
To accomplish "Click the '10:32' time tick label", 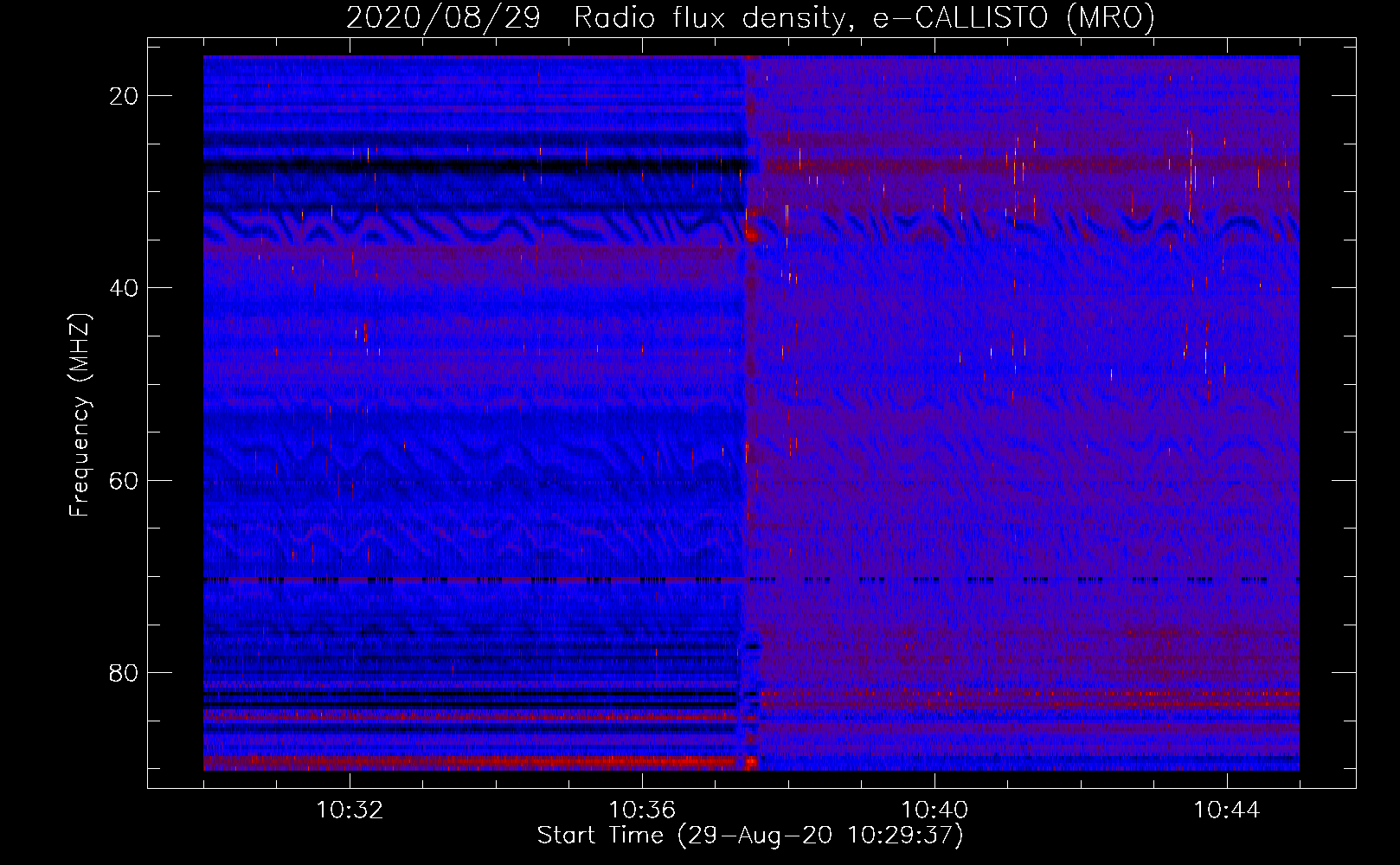I will click(350, 811).
